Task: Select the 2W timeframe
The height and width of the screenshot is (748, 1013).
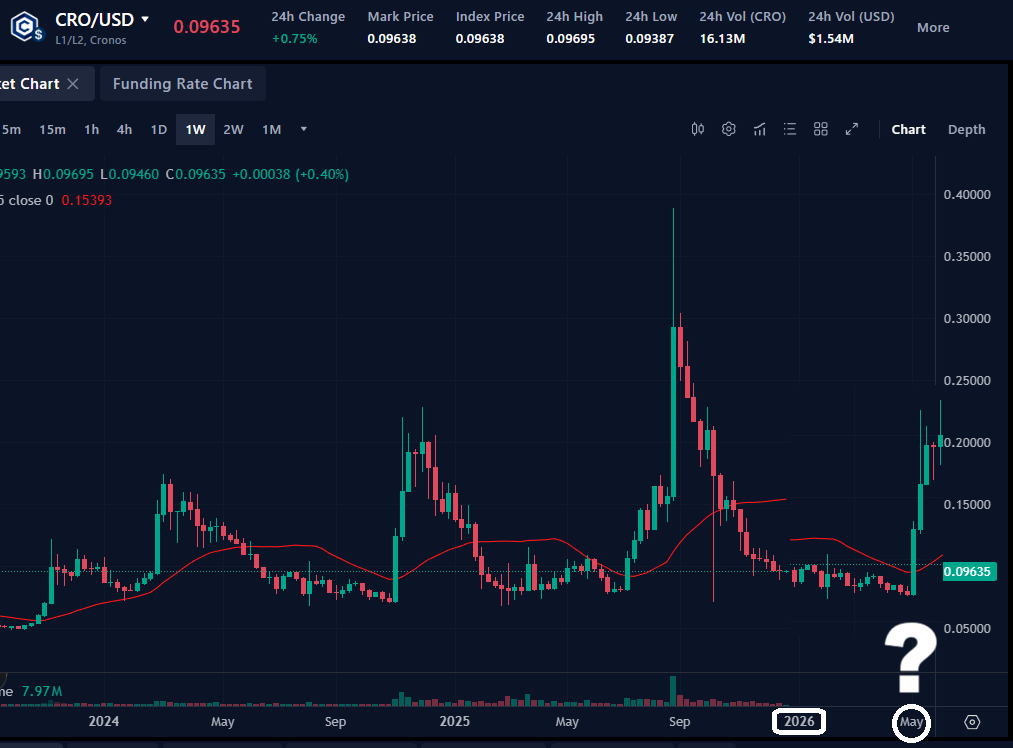Action: 233,129
